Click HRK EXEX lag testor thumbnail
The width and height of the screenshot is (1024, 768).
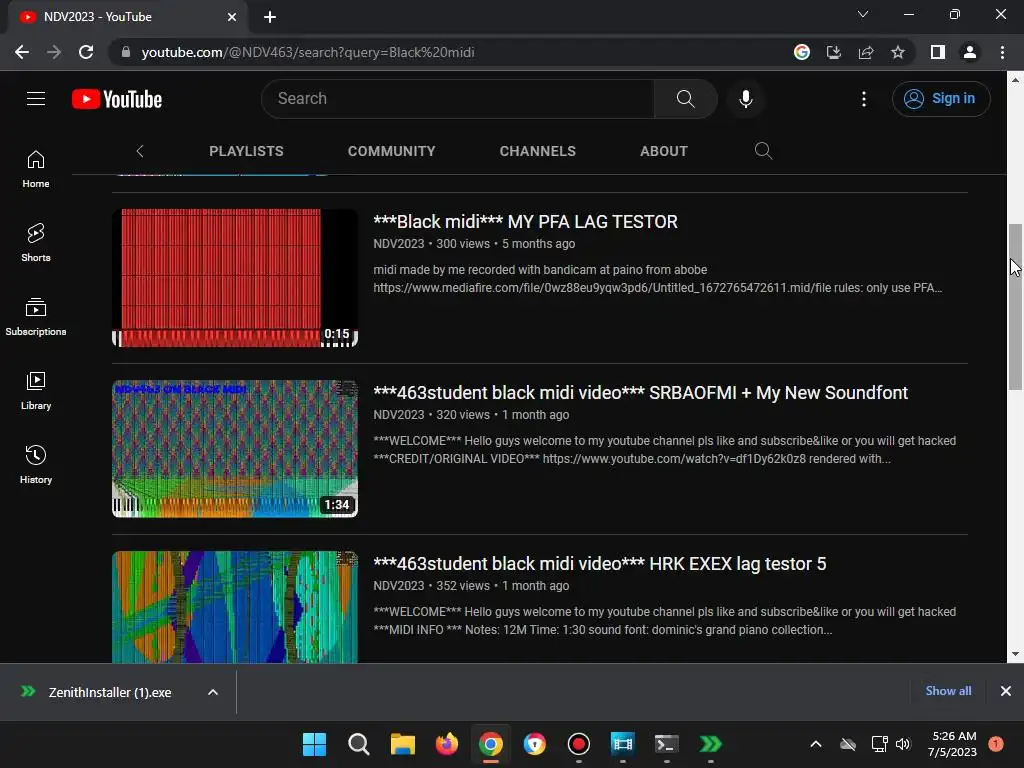235,607
